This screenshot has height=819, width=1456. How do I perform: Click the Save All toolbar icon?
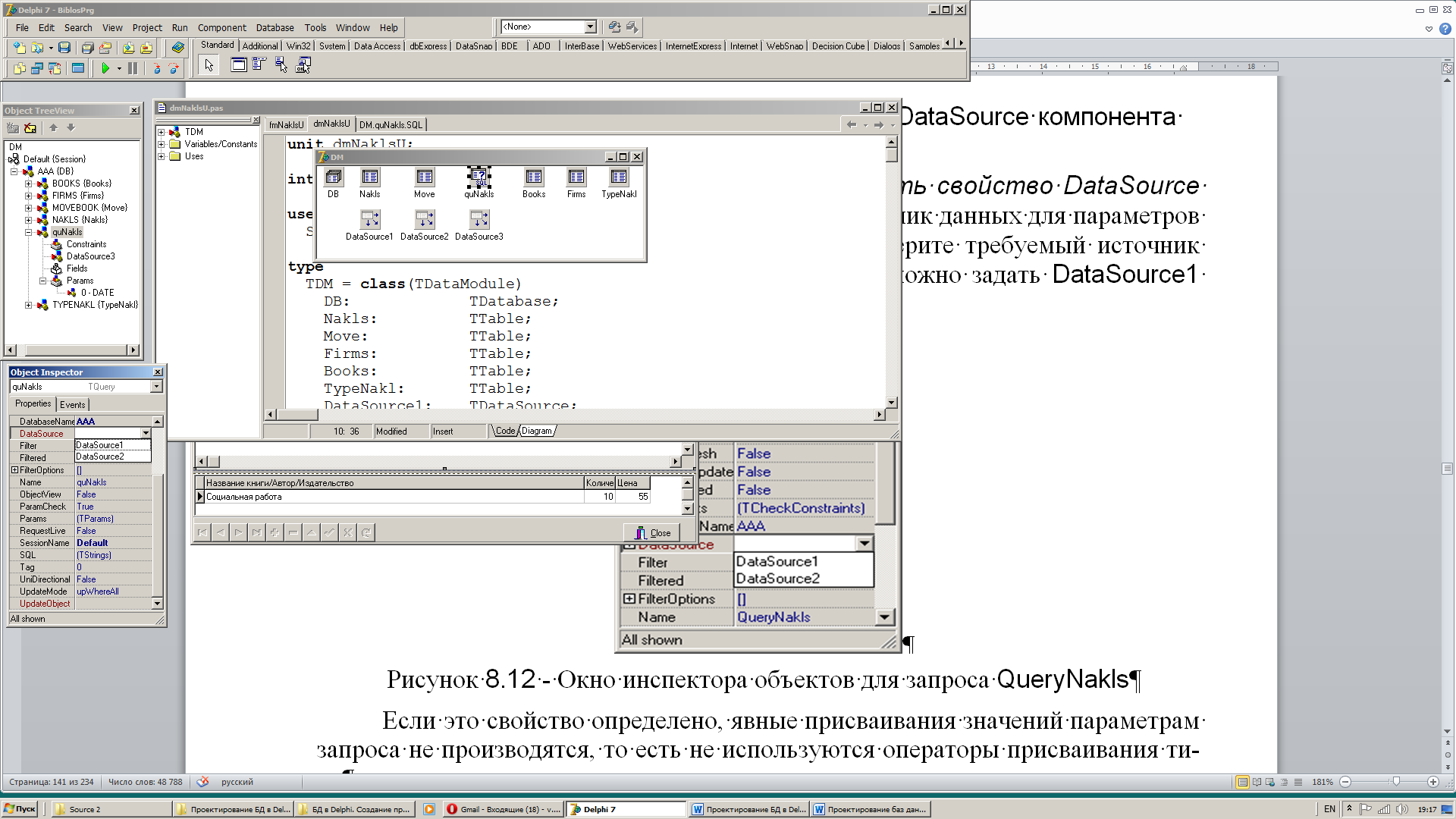tap(87, 48)
